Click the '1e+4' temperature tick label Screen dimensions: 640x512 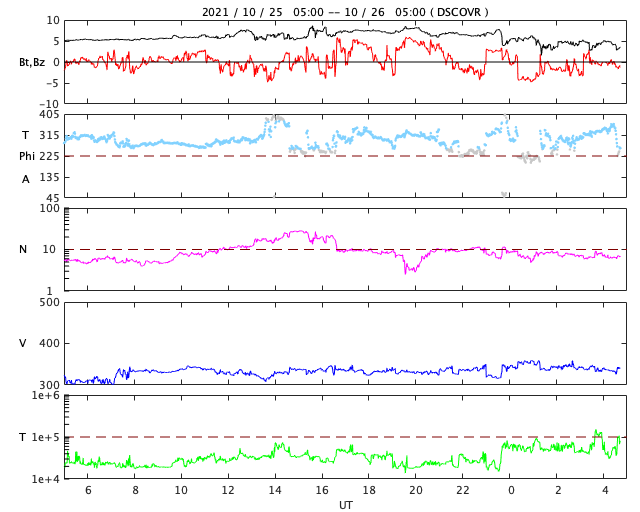[45, 479]
